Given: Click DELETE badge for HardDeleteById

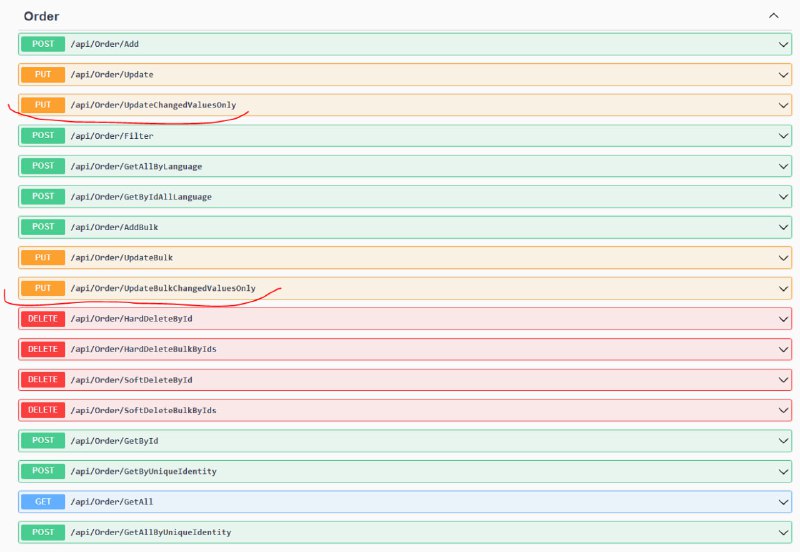Looking at the screenshot, I should [43, 319].
